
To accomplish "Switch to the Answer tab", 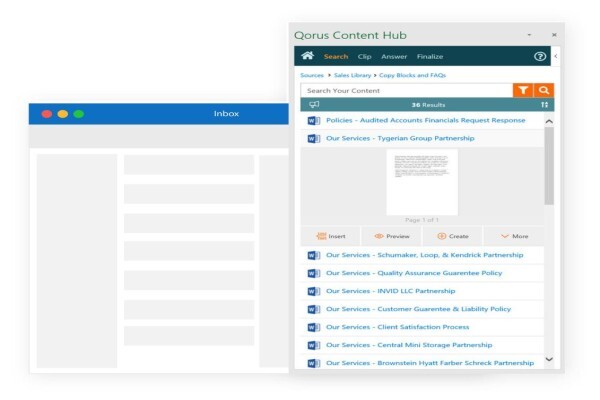I will coord(394,56).
